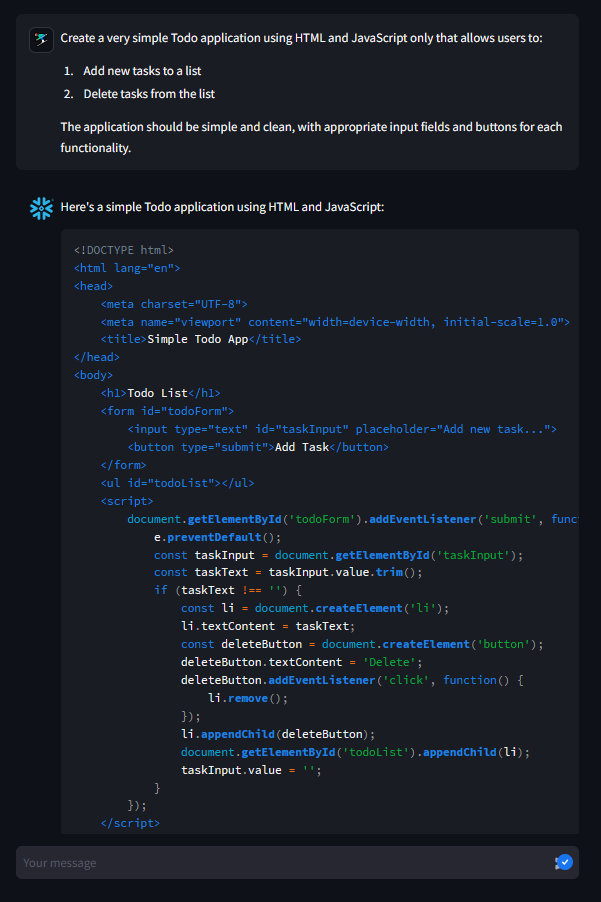Click the blue checkmark send icon

pyautogui.click(x=564, y=862)
